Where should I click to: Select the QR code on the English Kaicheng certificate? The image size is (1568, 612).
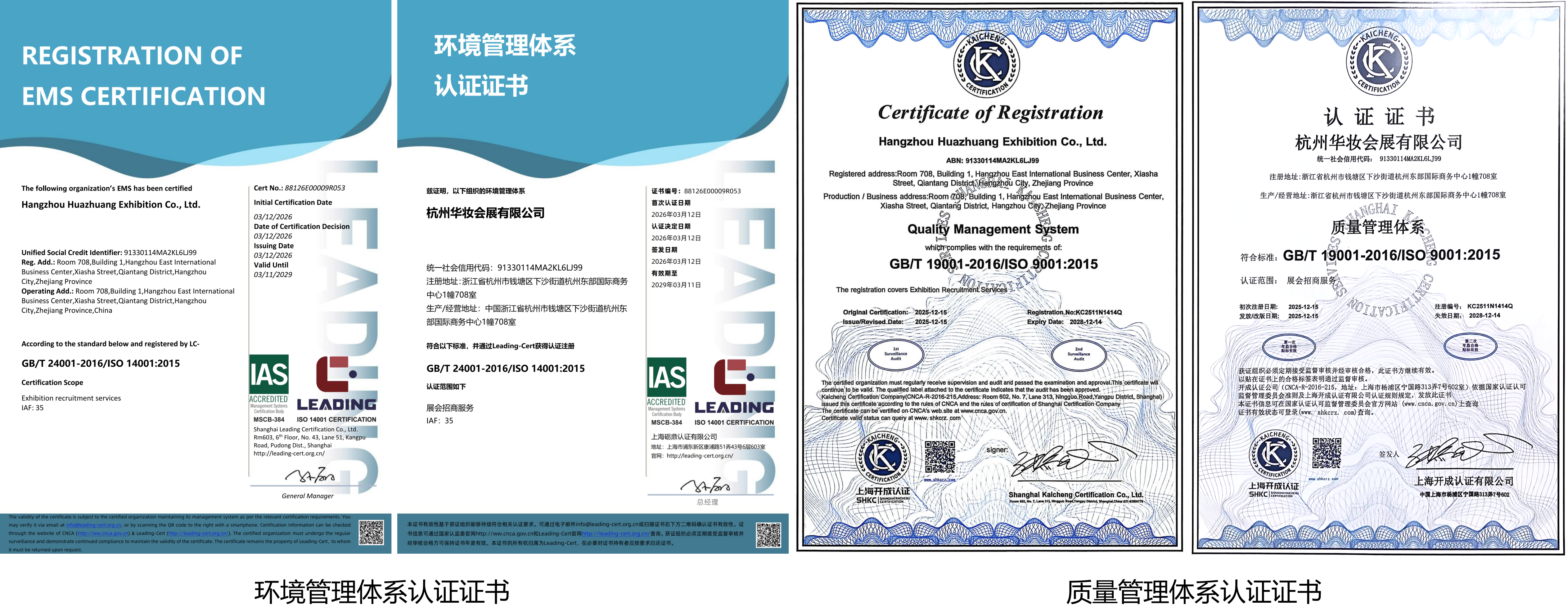pos(940,457)
